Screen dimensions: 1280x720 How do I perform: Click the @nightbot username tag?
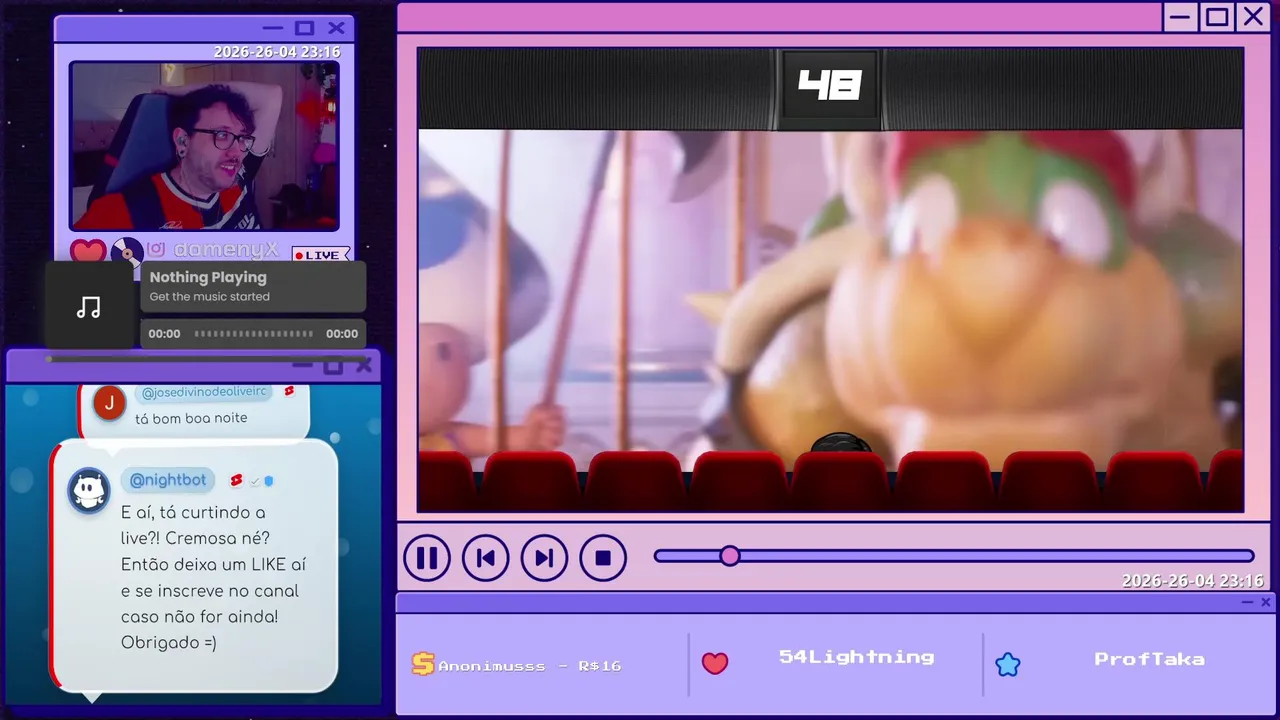[x=168, y=480]
